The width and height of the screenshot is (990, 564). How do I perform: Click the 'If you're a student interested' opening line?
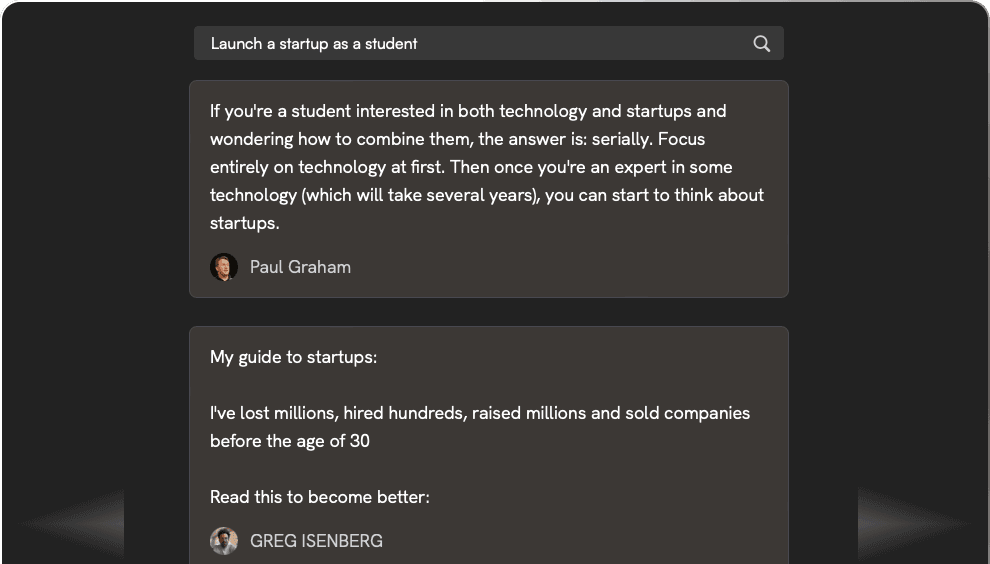click(468, 111)
